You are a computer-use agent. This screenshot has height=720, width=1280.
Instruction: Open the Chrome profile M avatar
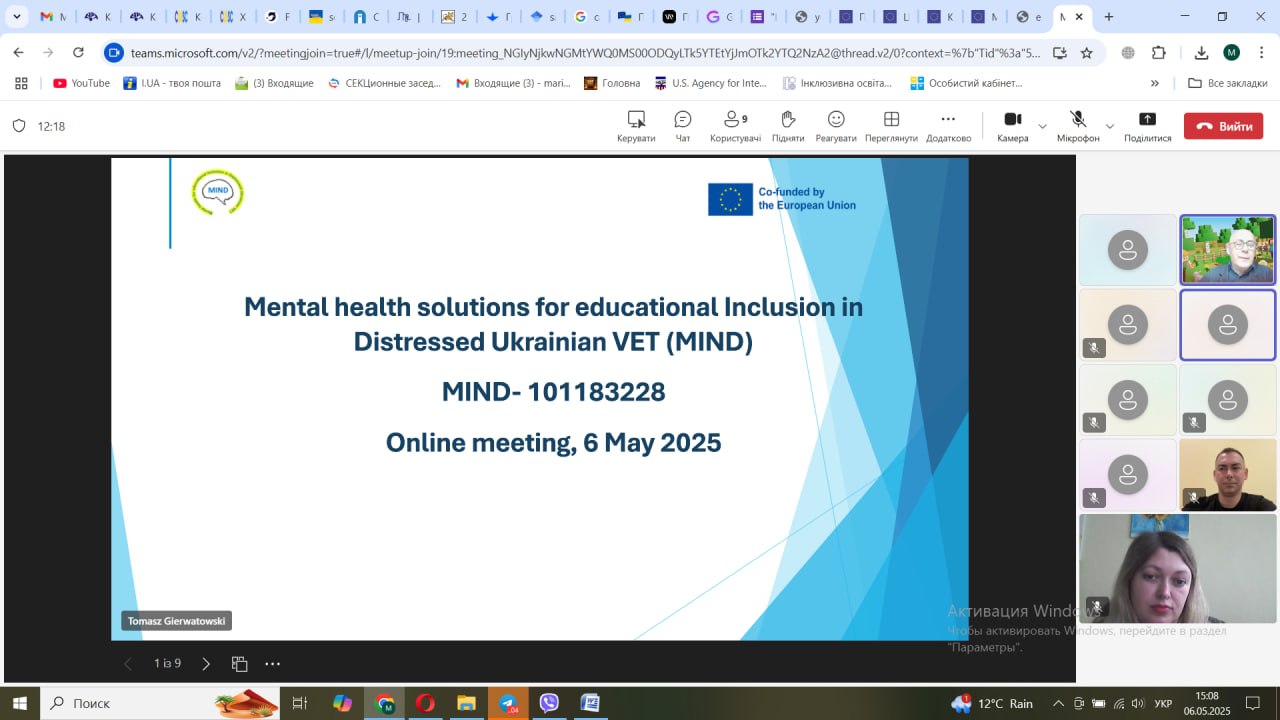(1232, 53)
